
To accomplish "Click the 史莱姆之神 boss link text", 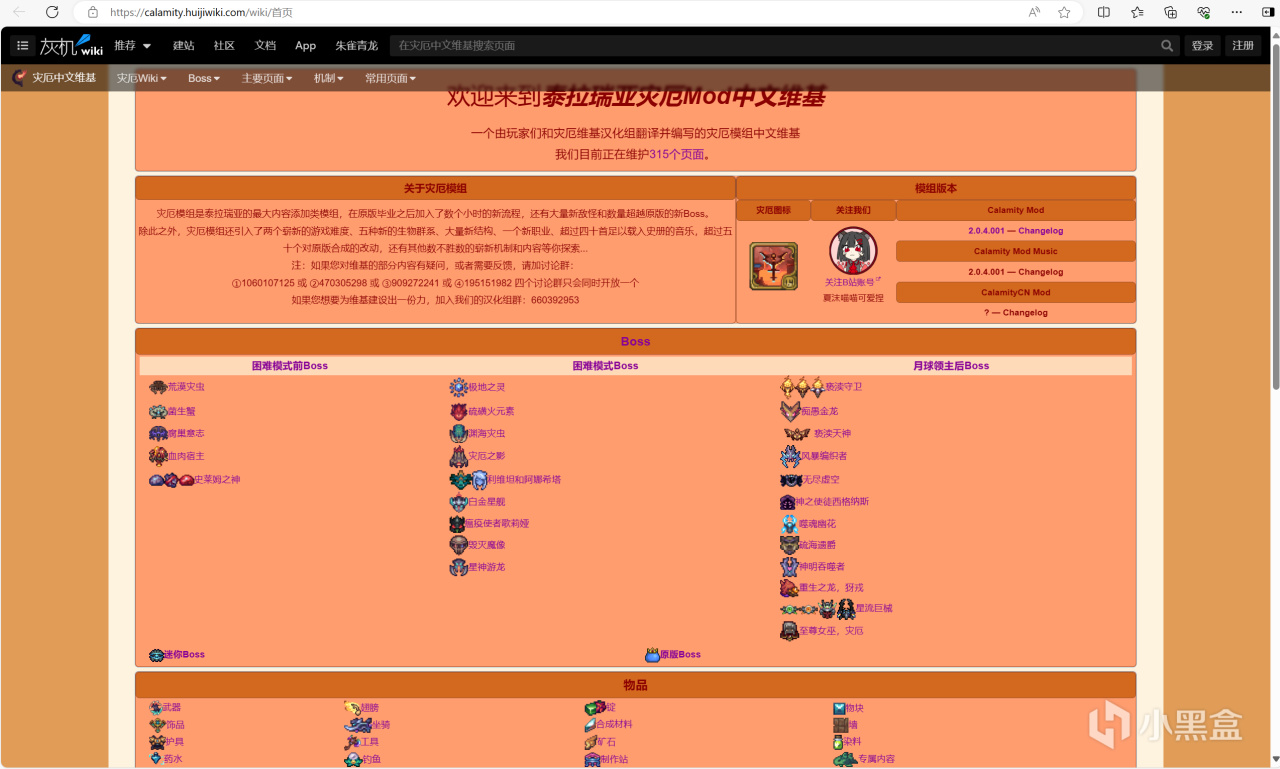I will [x=217, y=480].
